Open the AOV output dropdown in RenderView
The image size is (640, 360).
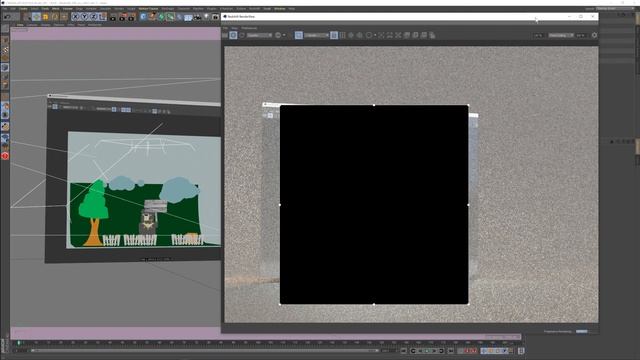point(260,36)
